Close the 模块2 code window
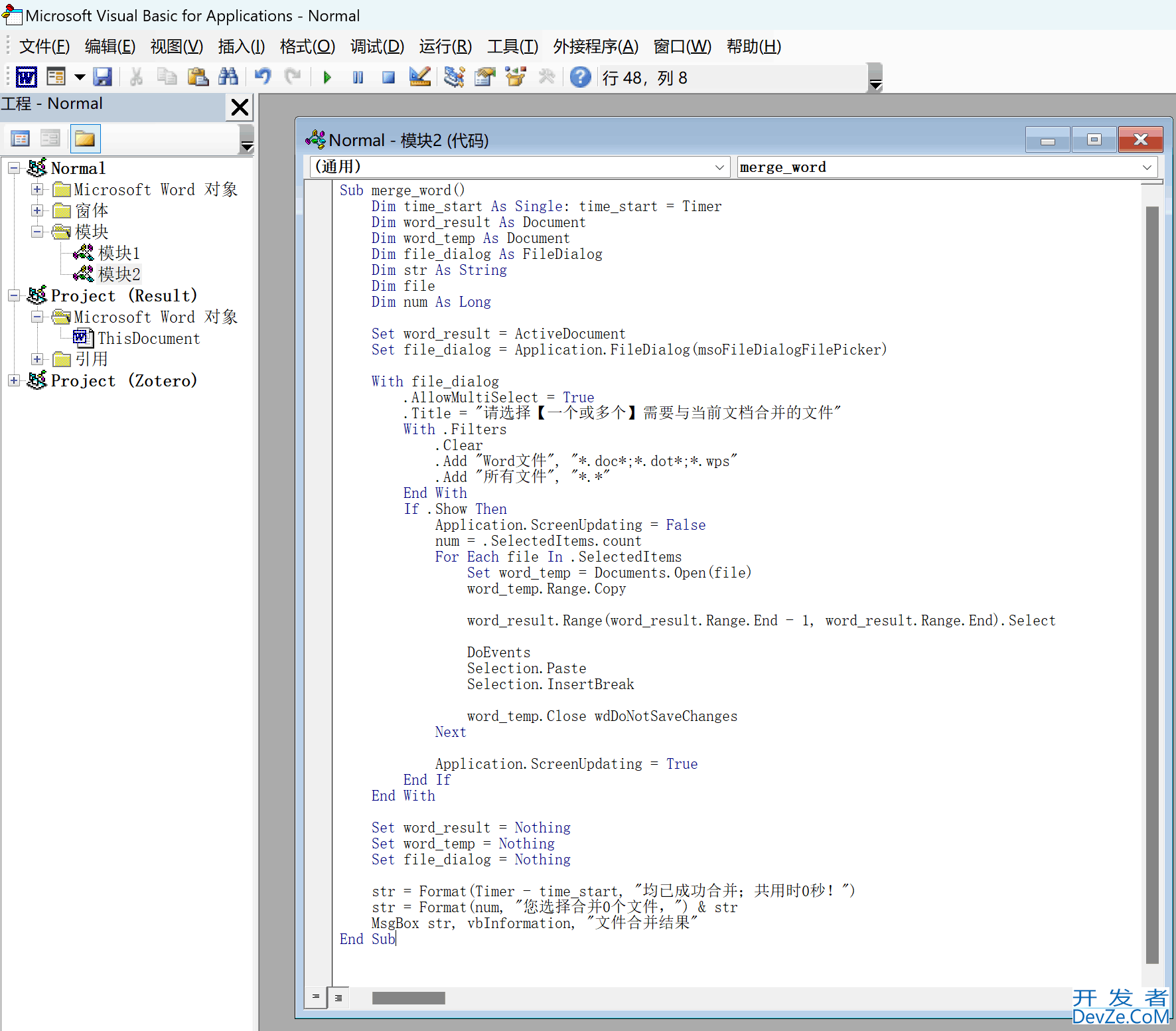This screenshot has height=1031, width=1176. tap(1141, 140)
